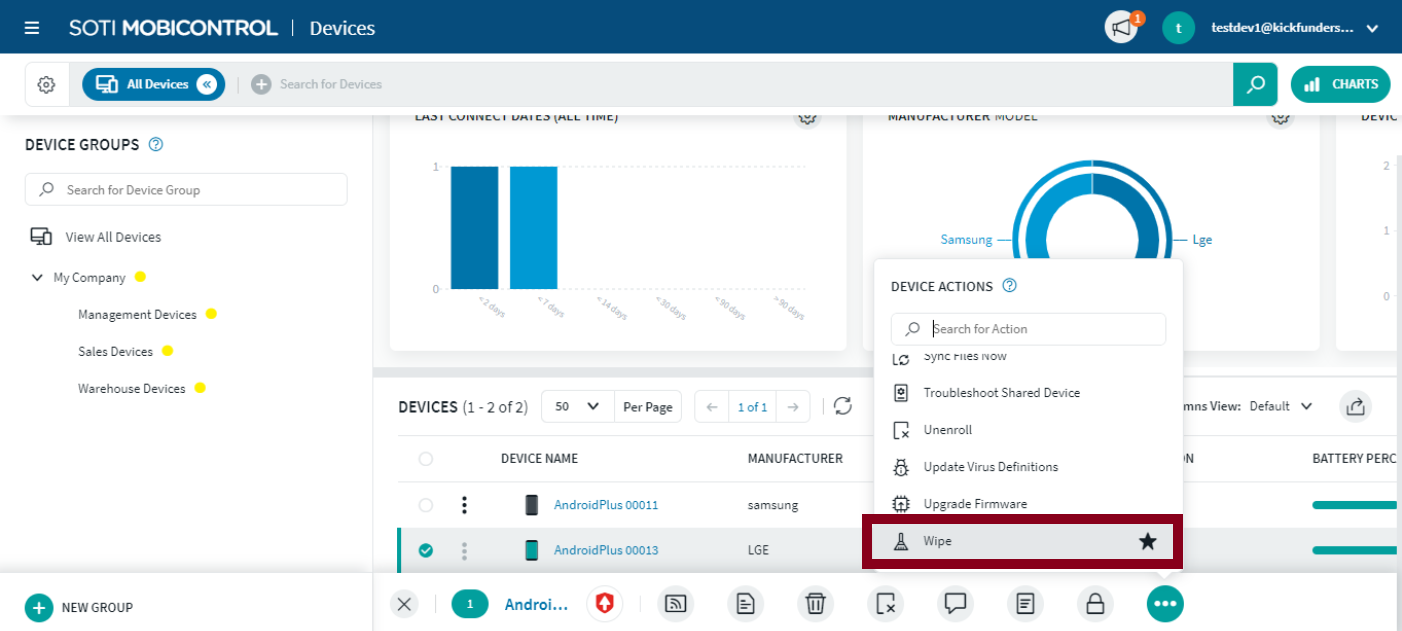Go to next devices page

(x=792, y=407)
